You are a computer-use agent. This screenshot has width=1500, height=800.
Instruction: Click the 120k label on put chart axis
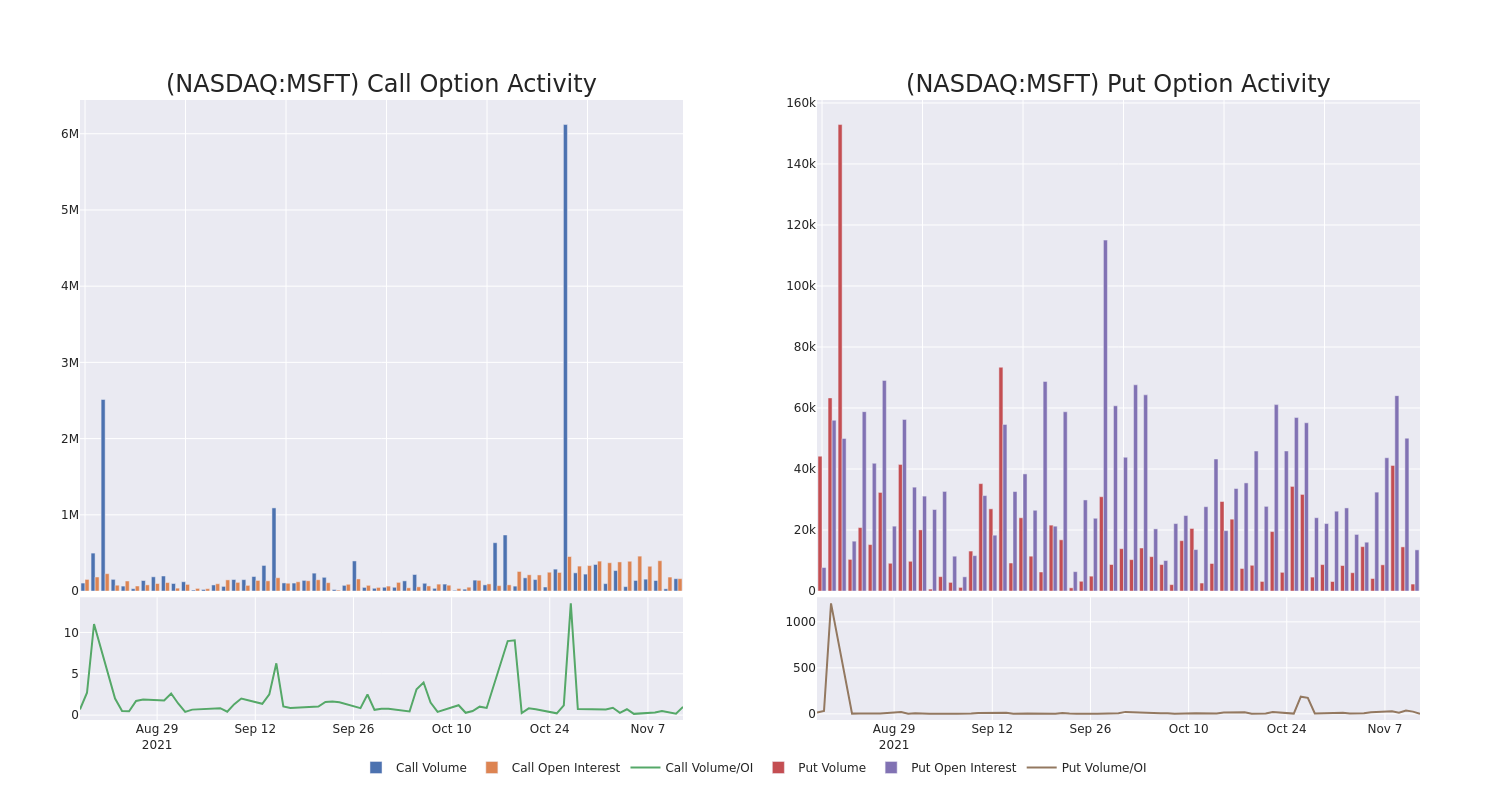tap(801, 225)
